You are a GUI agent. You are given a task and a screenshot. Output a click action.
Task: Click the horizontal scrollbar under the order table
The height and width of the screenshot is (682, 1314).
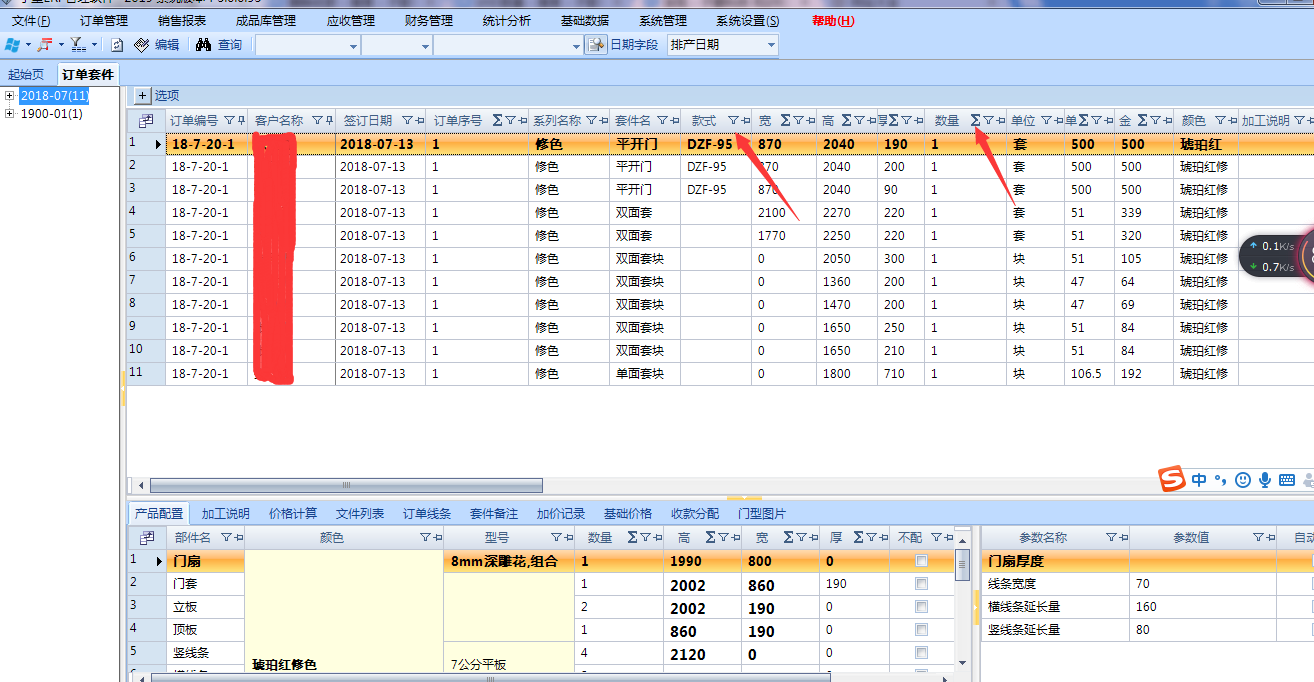(x=345, y=486)
